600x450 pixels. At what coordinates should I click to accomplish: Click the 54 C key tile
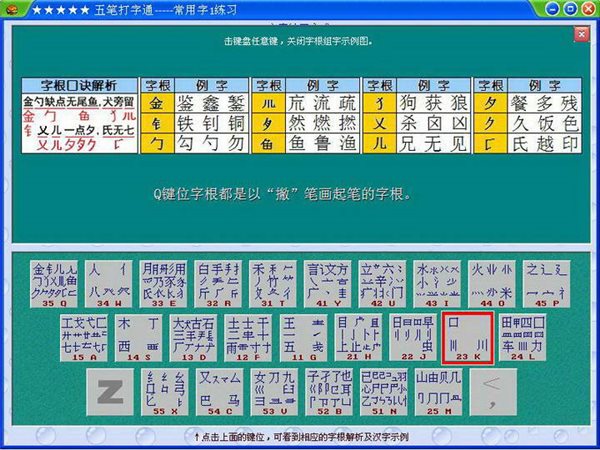(x=220, y=392)
